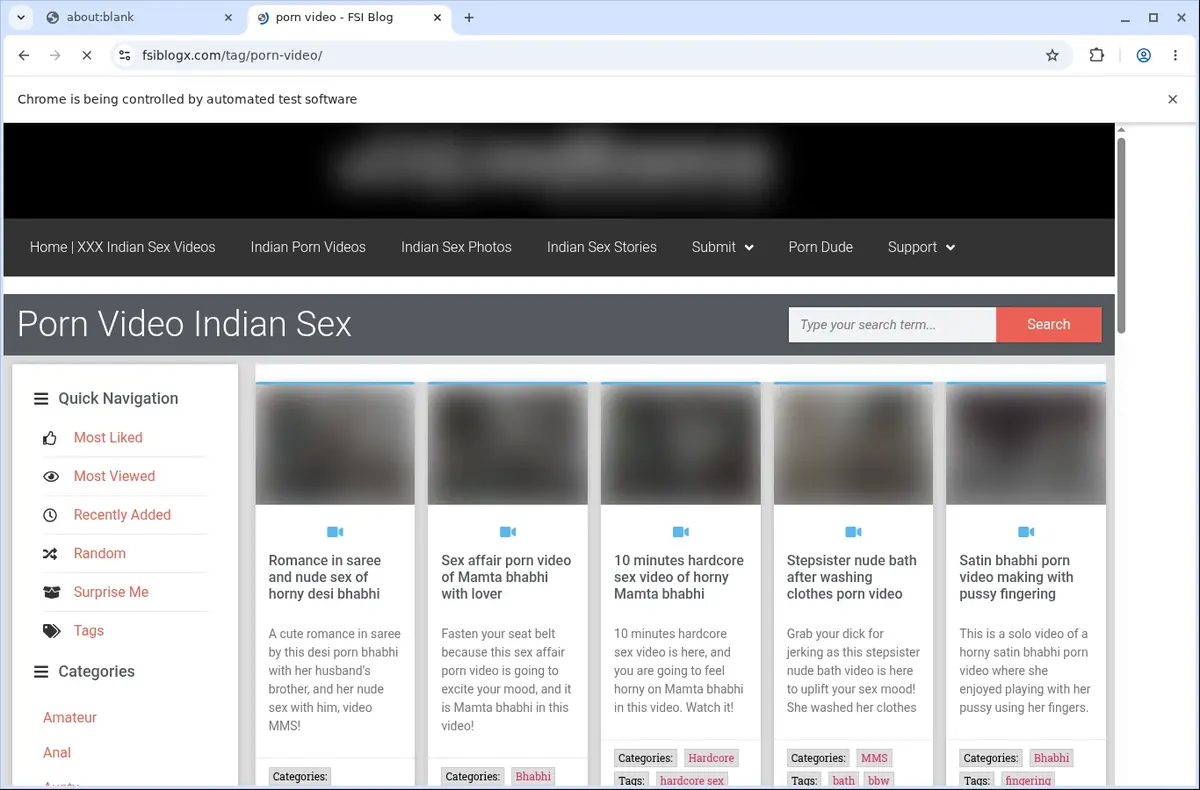Click the address bar URL
Viewport: 1200px width, 790px height.
(x=230, y=56)
